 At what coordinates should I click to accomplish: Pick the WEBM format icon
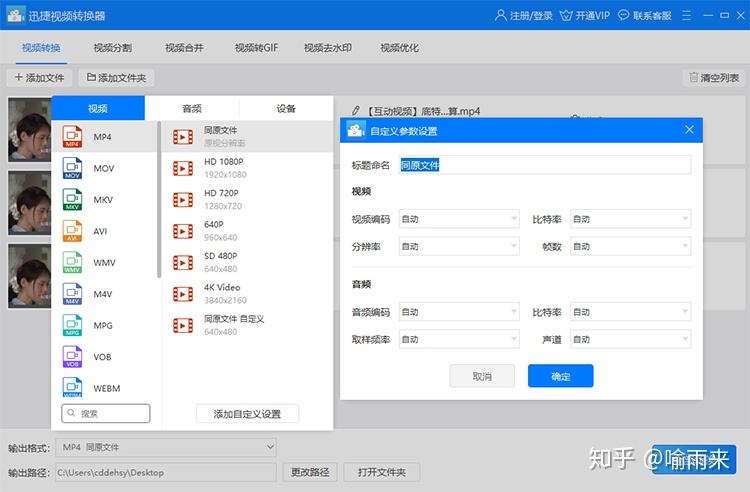[x=72, y=387]
